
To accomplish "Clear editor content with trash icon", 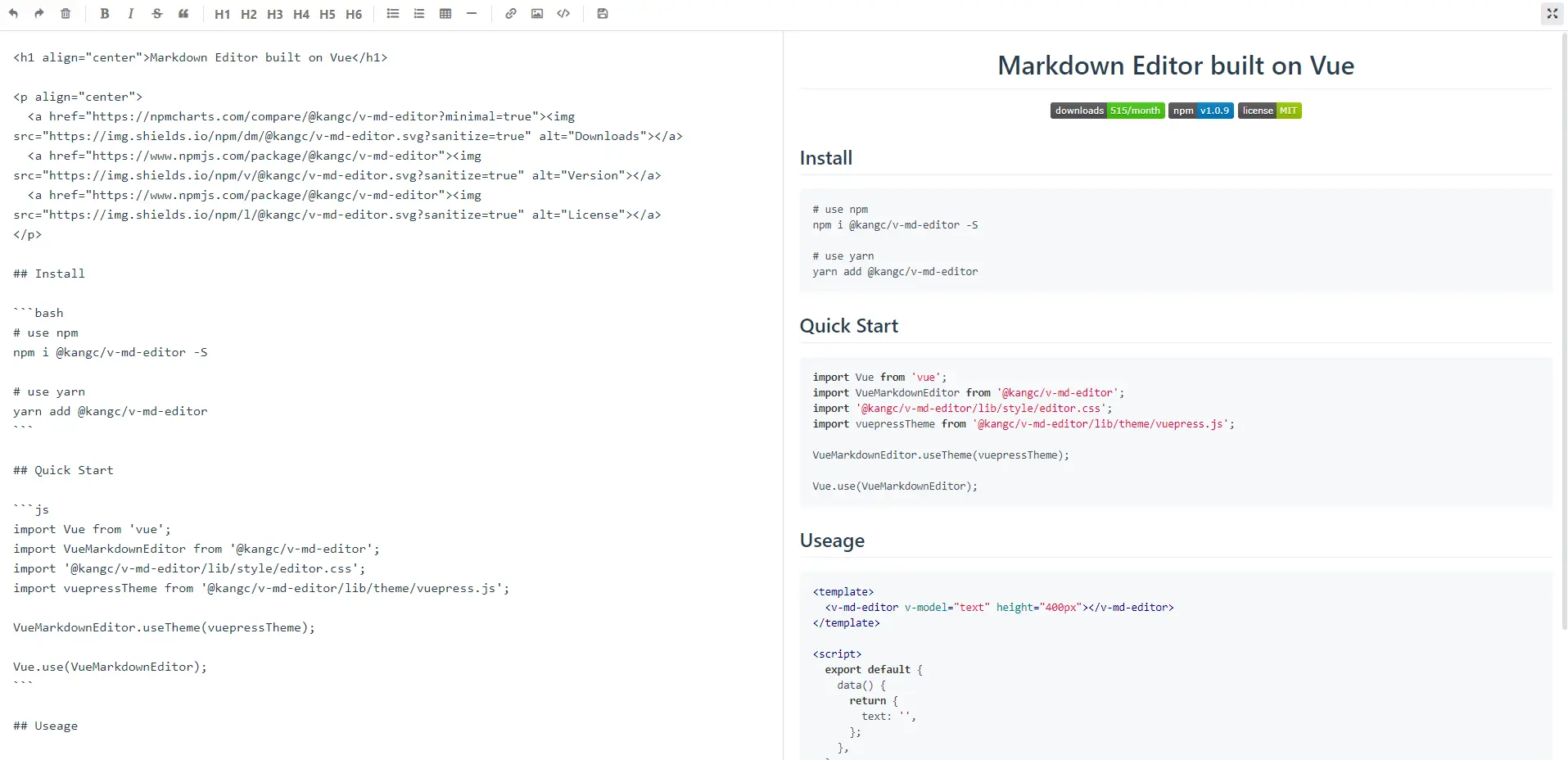I will (x=66, y=14).
